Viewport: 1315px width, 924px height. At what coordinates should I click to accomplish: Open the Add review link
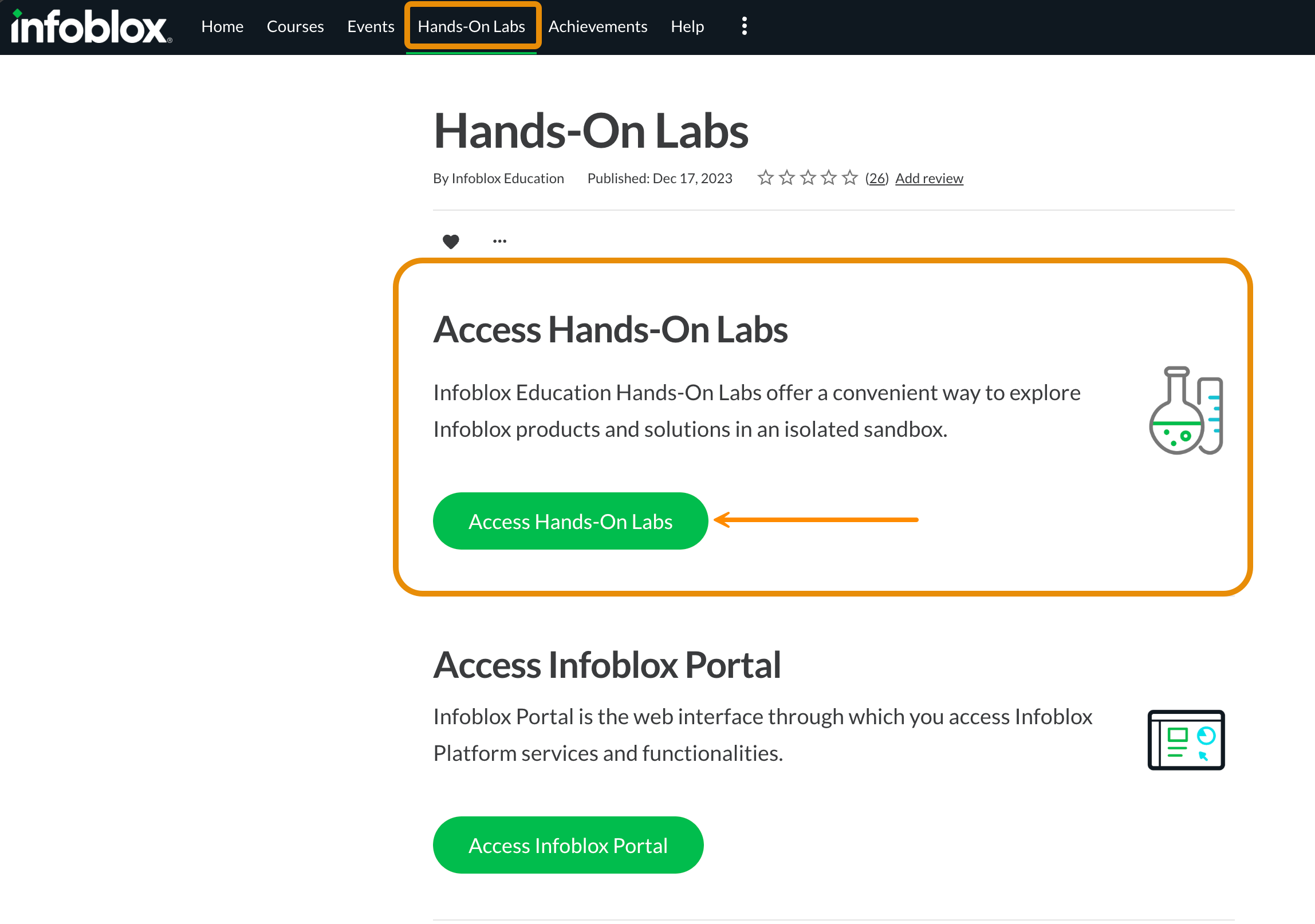[x=929, y=178]
